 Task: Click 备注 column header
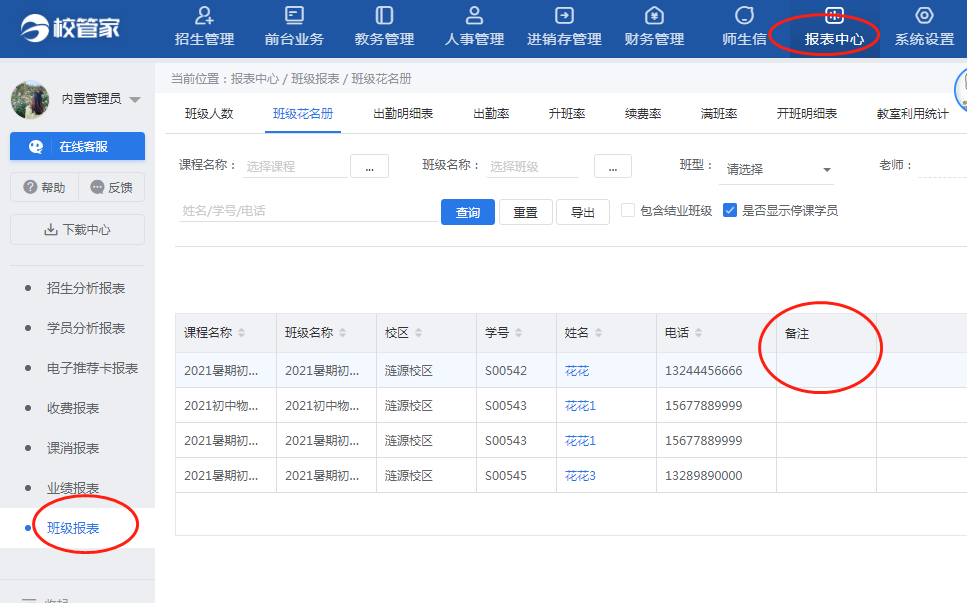(x=826, y=334)
